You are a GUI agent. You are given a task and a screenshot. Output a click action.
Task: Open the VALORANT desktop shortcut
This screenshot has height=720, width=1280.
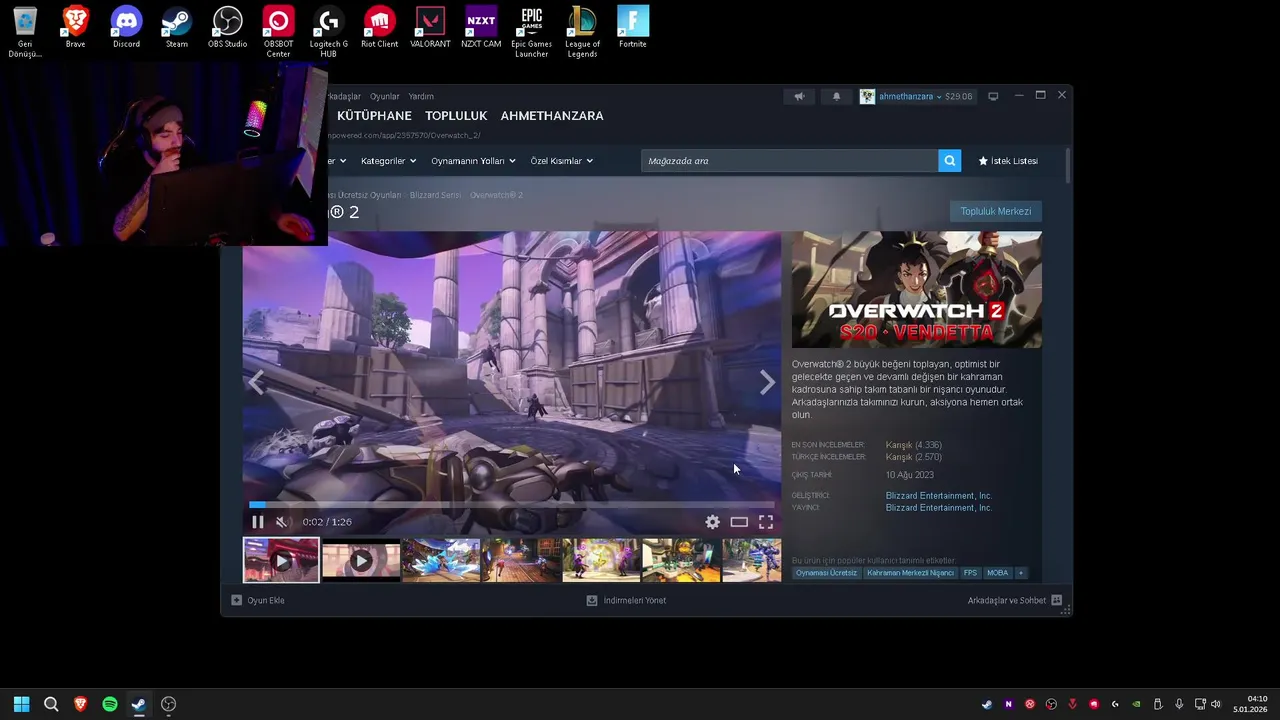click(430, 27)
